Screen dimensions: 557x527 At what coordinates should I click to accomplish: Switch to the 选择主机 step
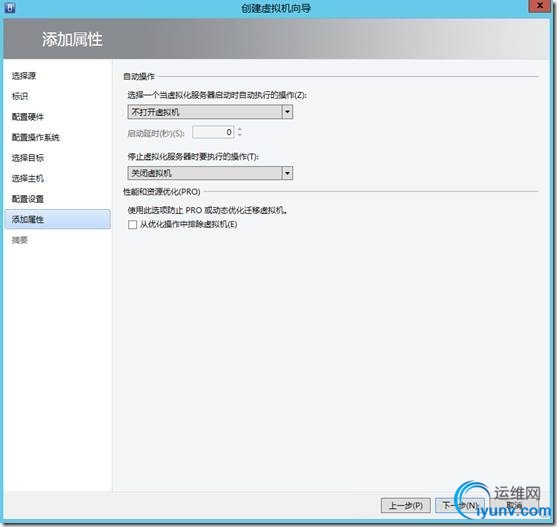(28, 178)
